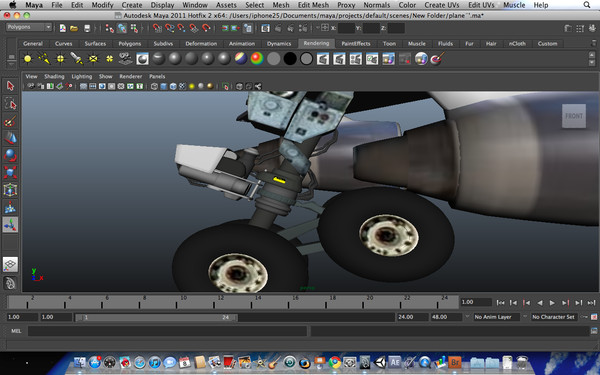Assign the rainbow ramp shader sphere
Viewport: 600px width, 375px height.
coord(257,59)
